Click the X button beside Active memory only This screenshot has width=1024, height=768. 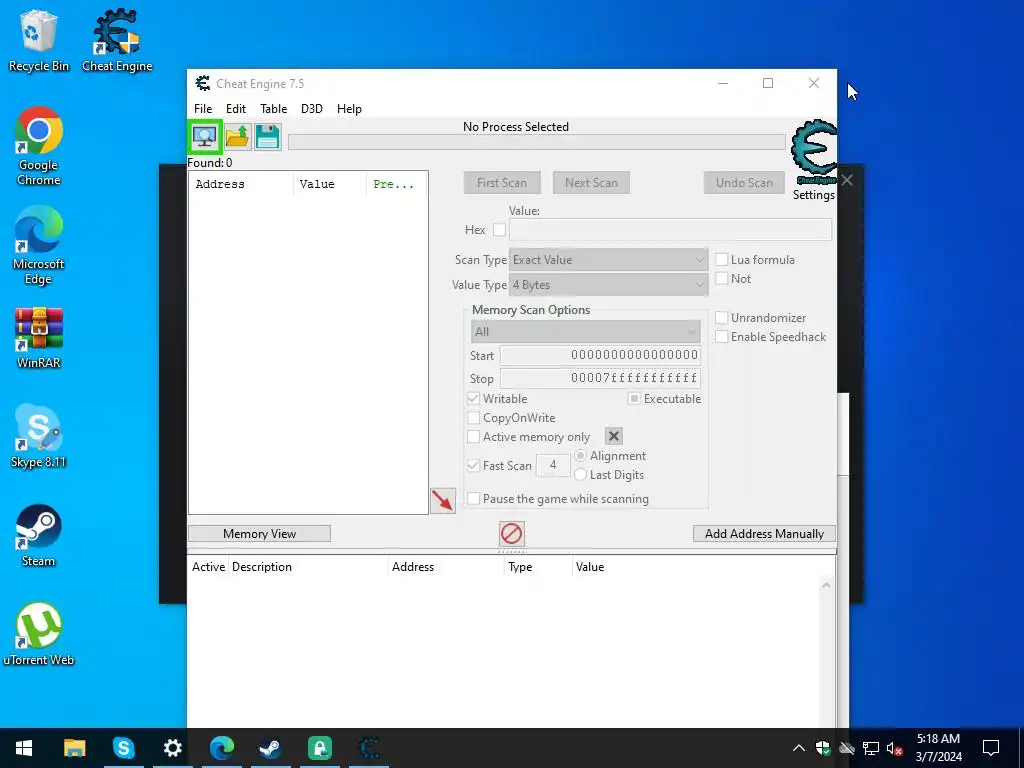coord(613,436)
